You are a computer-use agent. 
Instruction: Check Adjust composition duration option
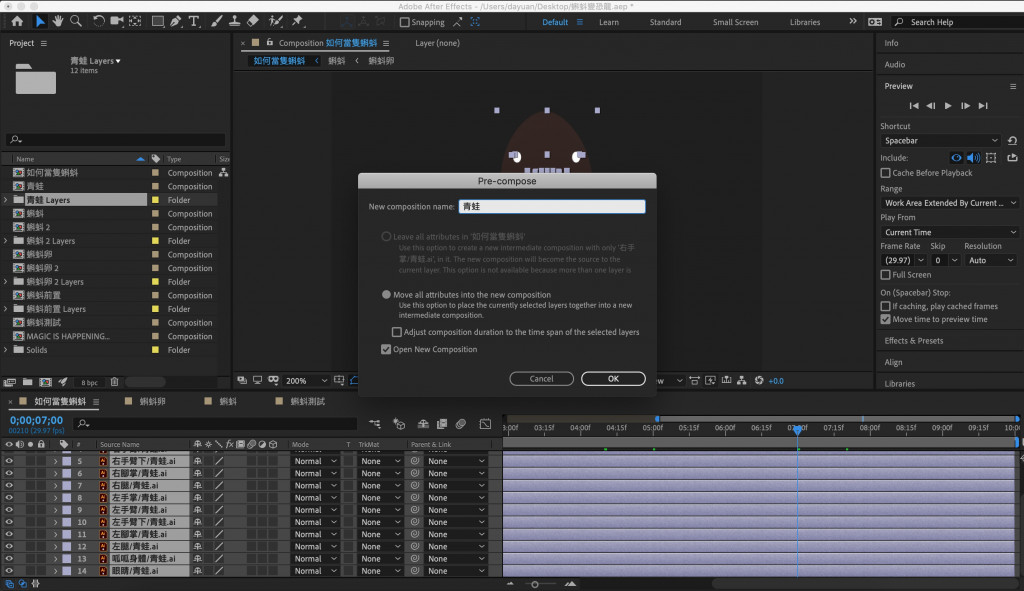coord(396,332)
